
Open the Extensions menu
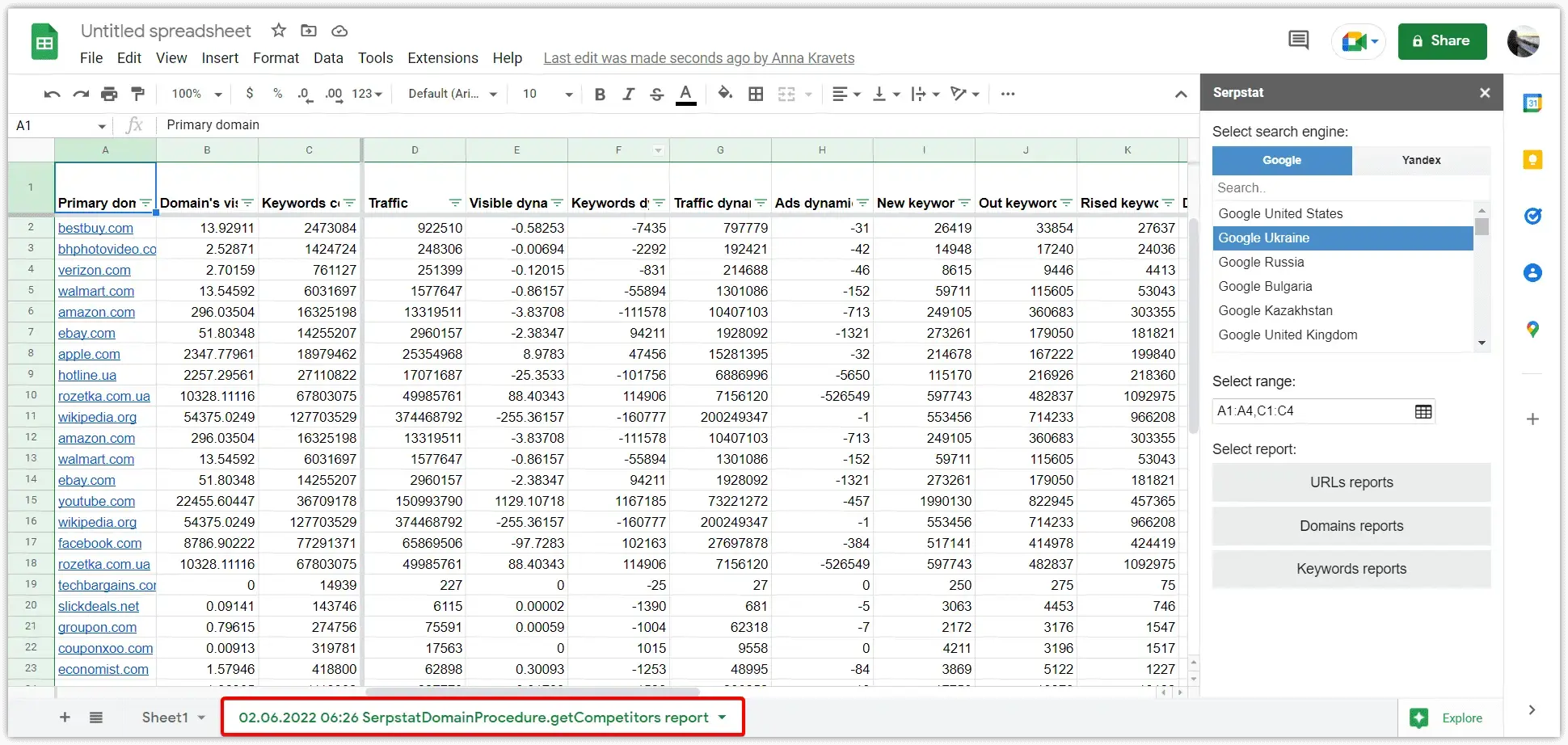point(443,58)
